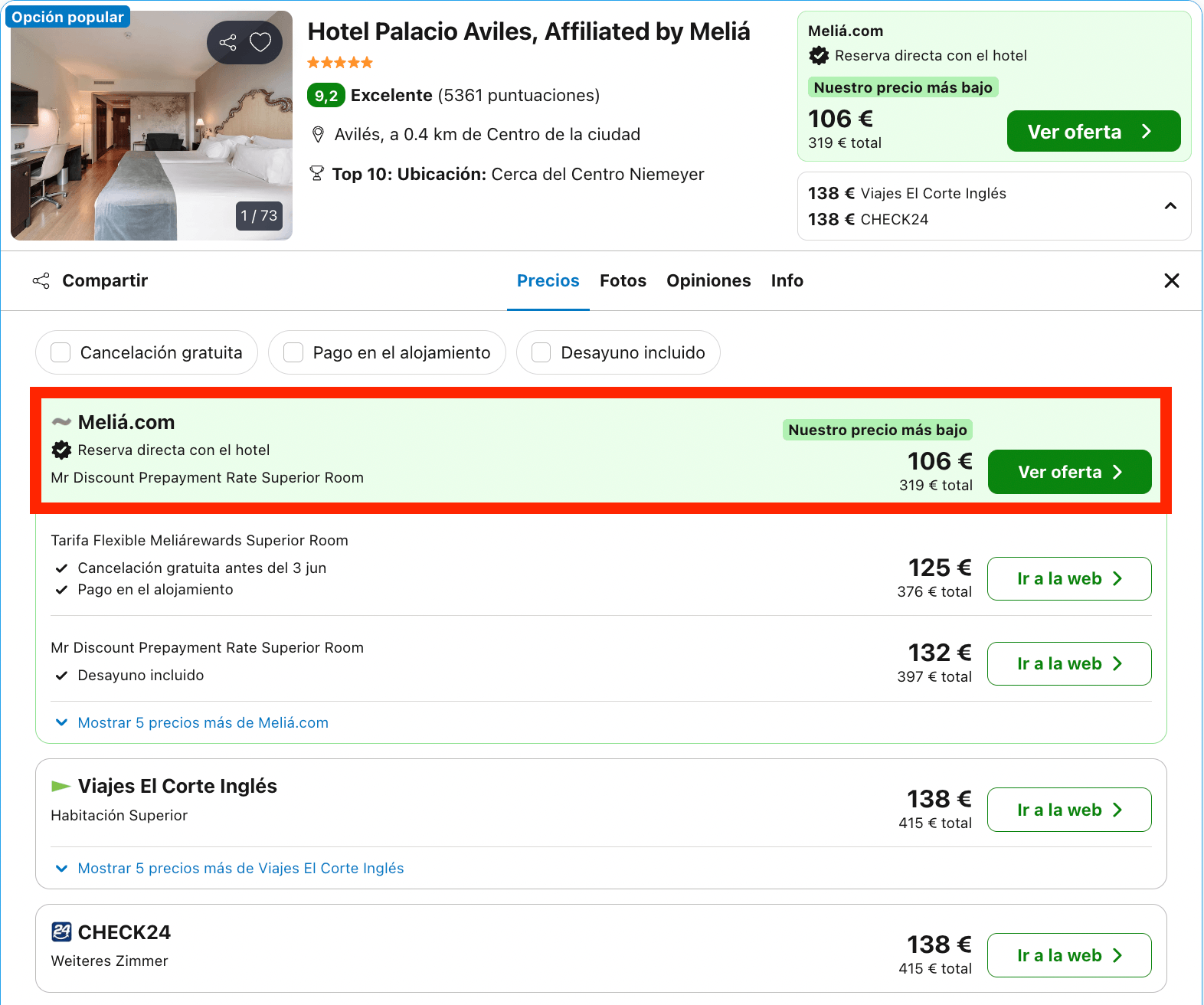Click the Desayuno incluido feature under 132 € rate
The image size is (1204, 1005).
pos(141,675)
